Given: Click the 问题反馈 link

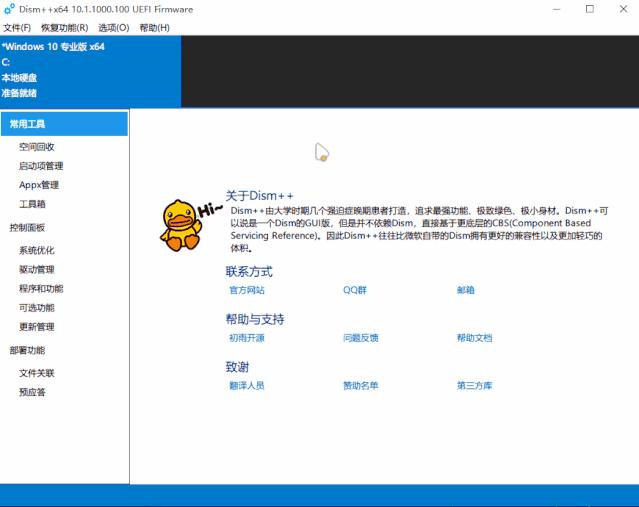Looking at the screenshot, I should coord(361,338).
